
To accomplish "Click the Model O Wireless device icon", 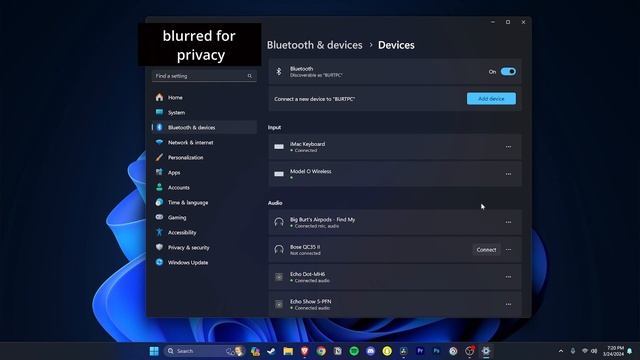I will point(279,174).
